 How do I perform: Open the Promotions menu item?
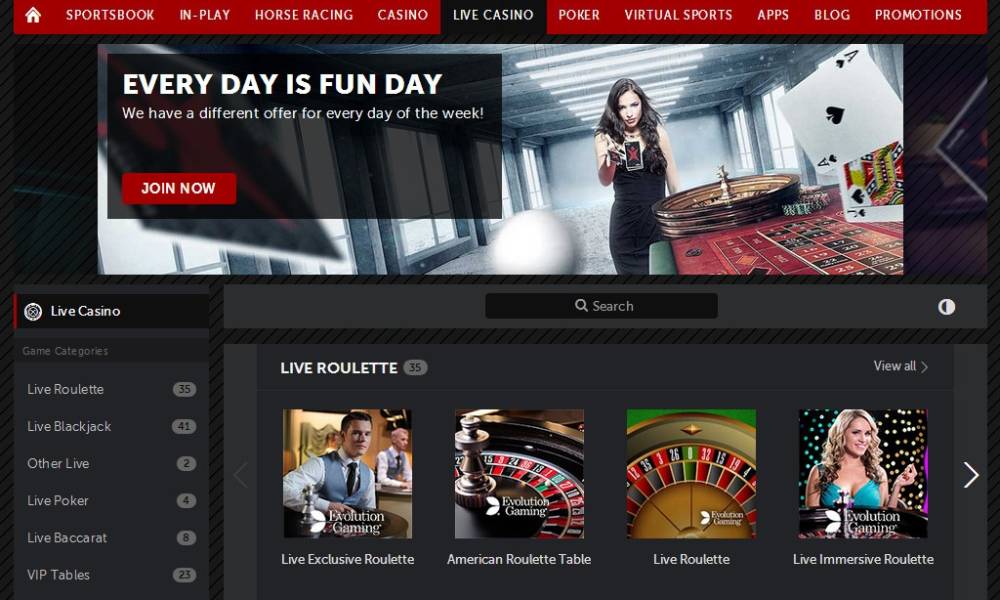918,15
